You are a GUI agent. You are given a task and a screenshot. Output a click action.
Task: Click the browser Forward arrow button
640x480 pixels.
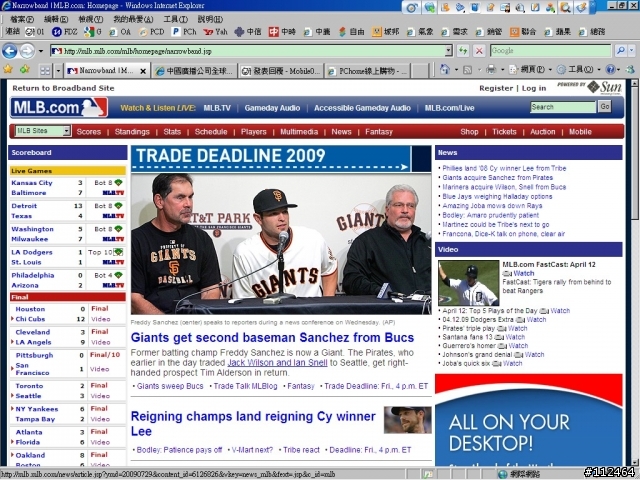coord(27,51)
